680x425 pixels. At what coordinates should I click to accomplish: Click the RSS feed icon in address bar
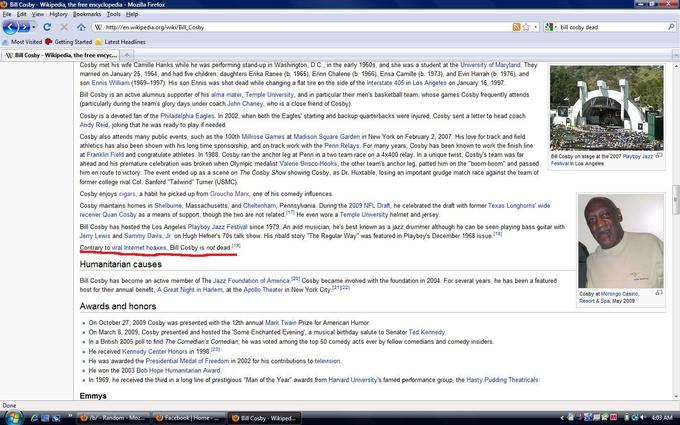click(516, 27)
